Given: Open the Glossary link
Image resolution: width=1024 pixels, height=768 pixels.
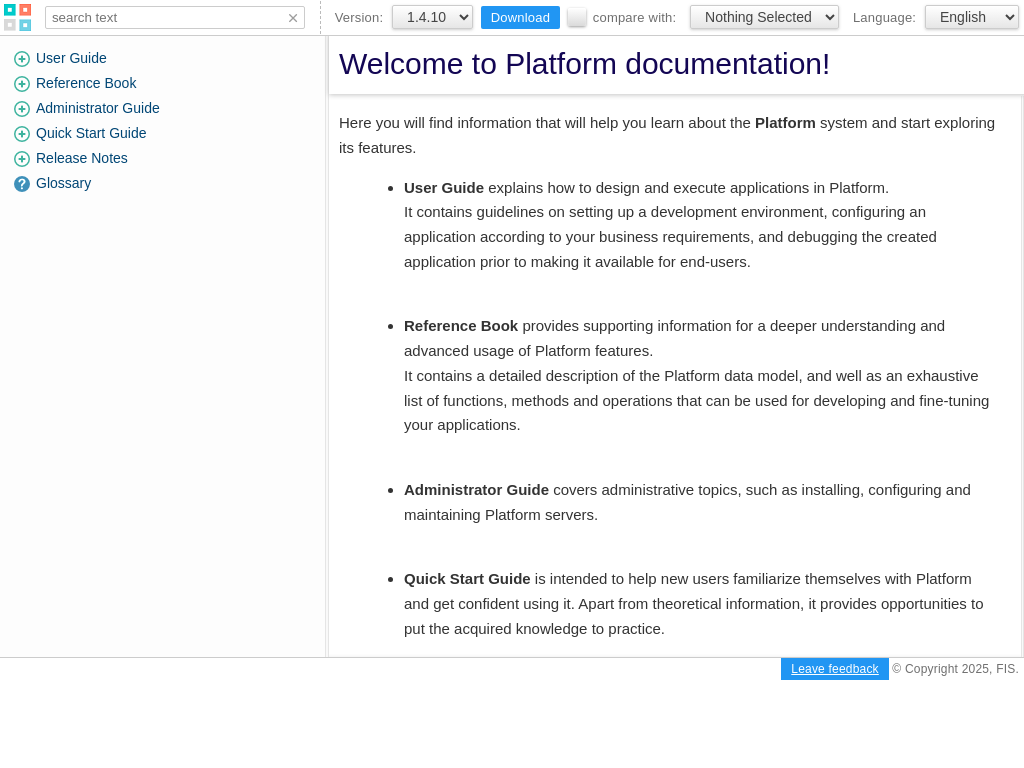Looking at the screenshot, I should 63,183.
